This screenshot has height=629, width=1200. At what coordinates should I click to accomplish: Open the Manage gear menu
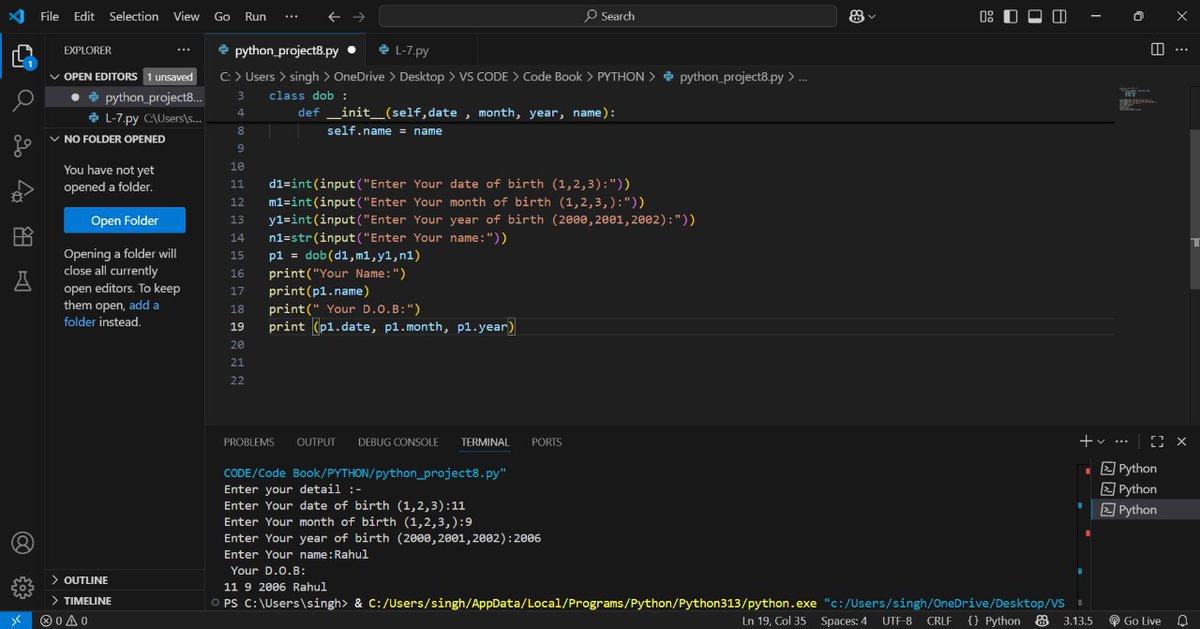point(22,588)
